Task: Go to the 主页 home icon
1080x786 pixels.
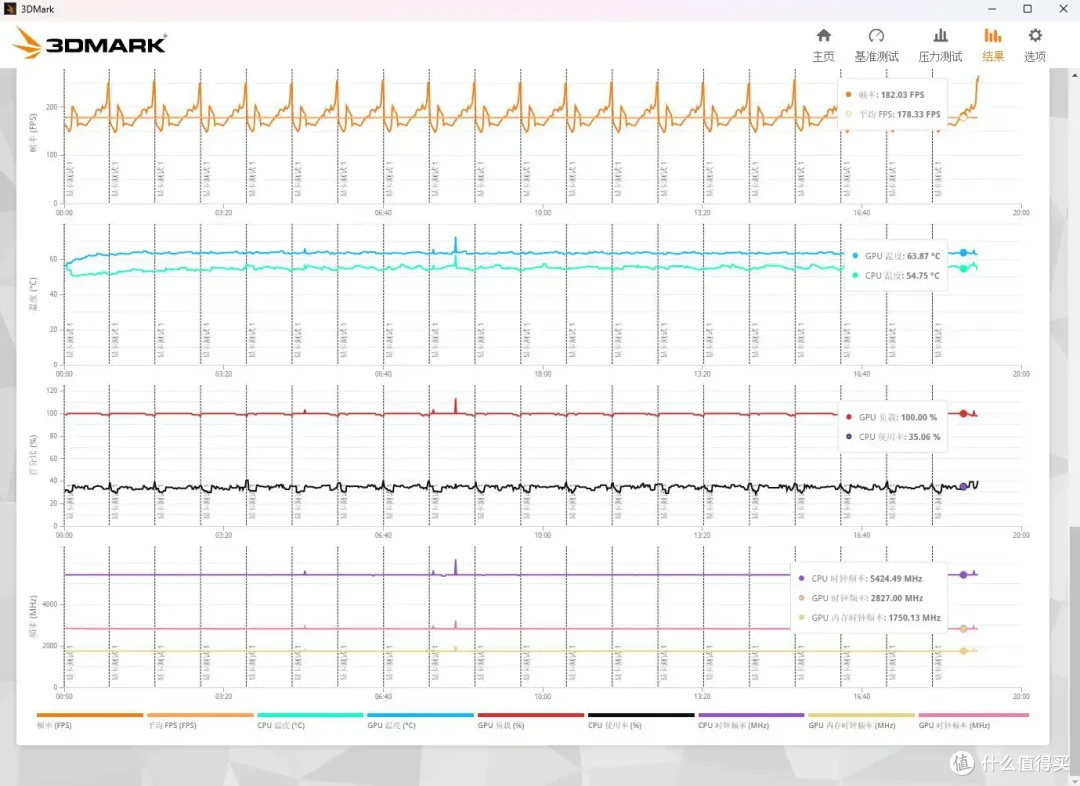Action: (x=824, y=35)
